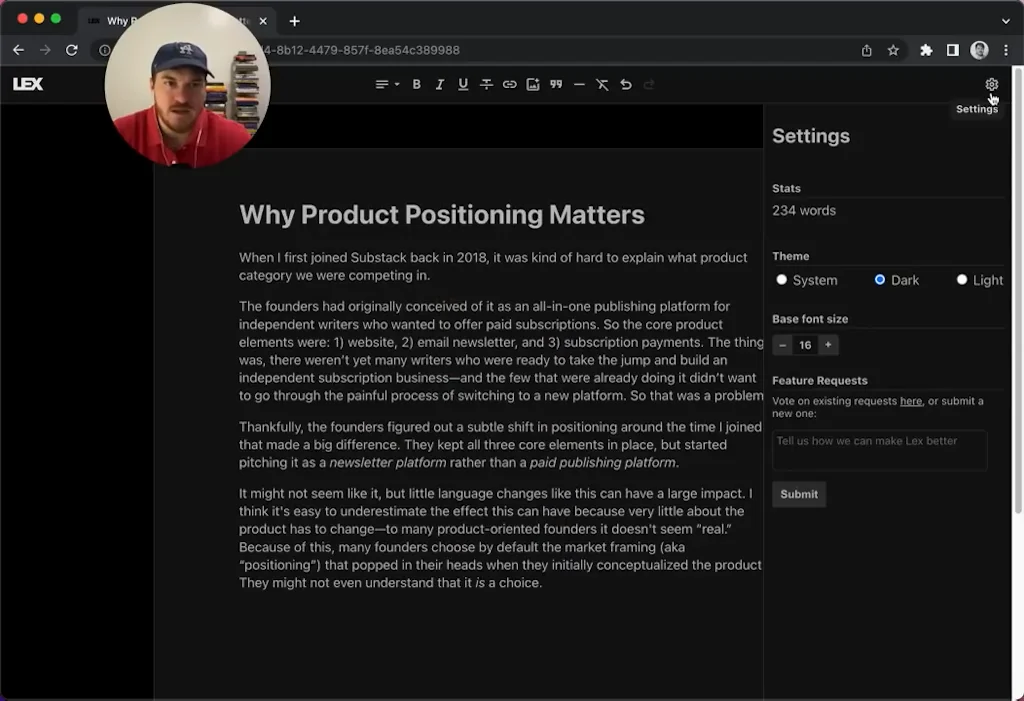
Task: Select the System theme option
Action: coord(781,280)
